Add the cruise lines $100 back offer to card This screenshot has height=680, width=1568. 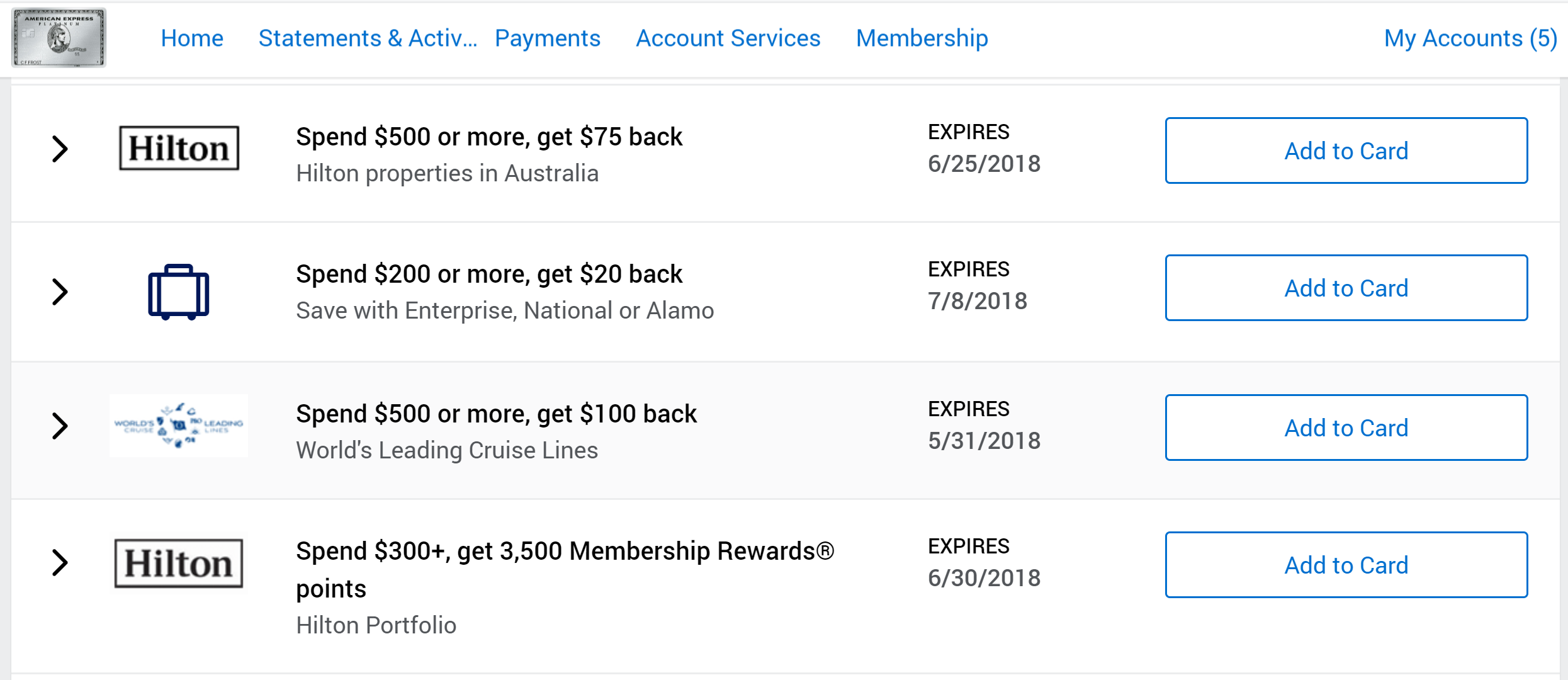coord(1346,428)
